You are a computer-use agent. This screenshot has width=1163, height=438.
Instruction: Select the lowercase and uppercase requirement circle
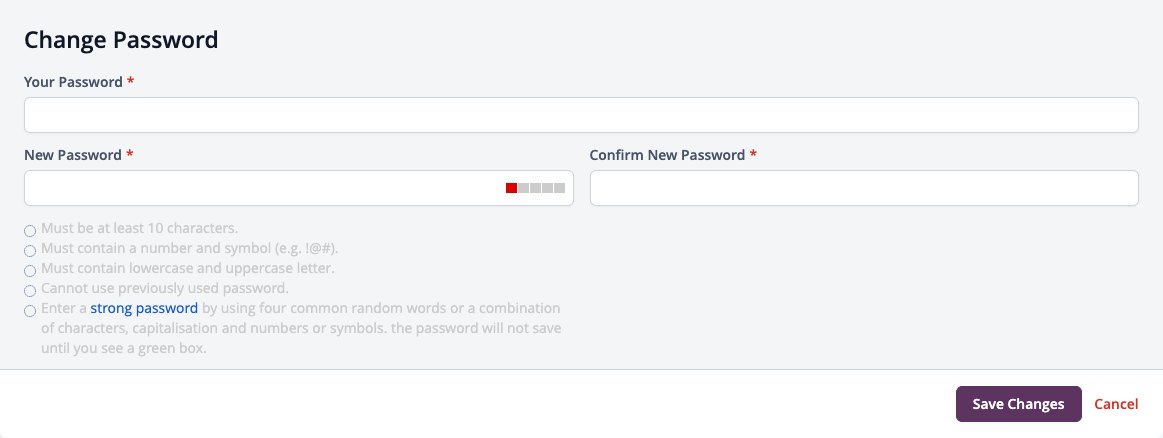30,271
